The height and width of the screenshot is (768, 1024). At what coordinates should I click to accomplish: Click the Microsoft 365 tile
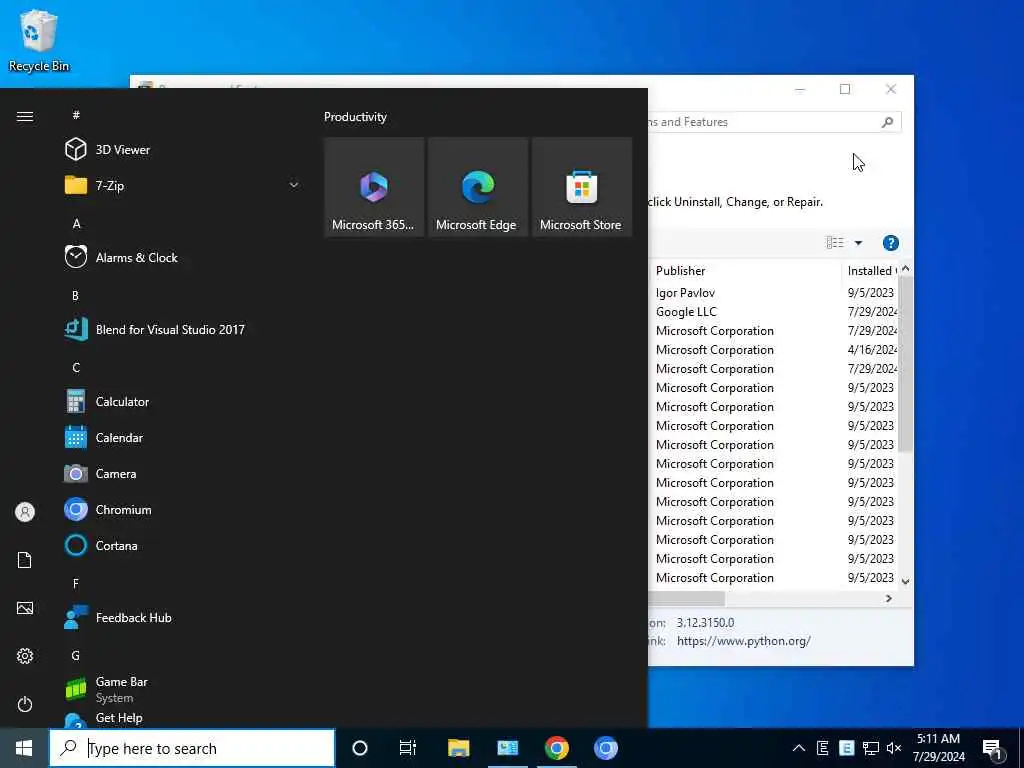(x=374, y=187)
